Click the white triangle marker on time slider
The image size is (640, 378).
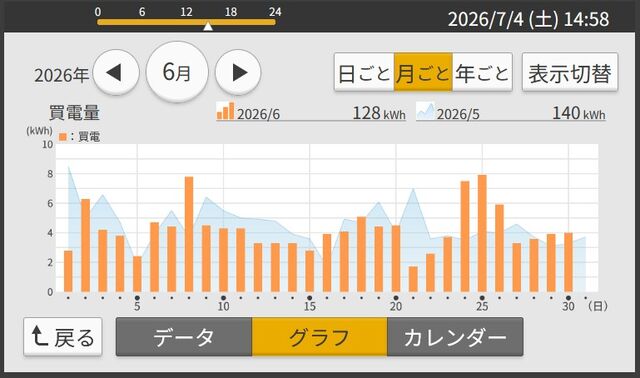coord(208,26)
